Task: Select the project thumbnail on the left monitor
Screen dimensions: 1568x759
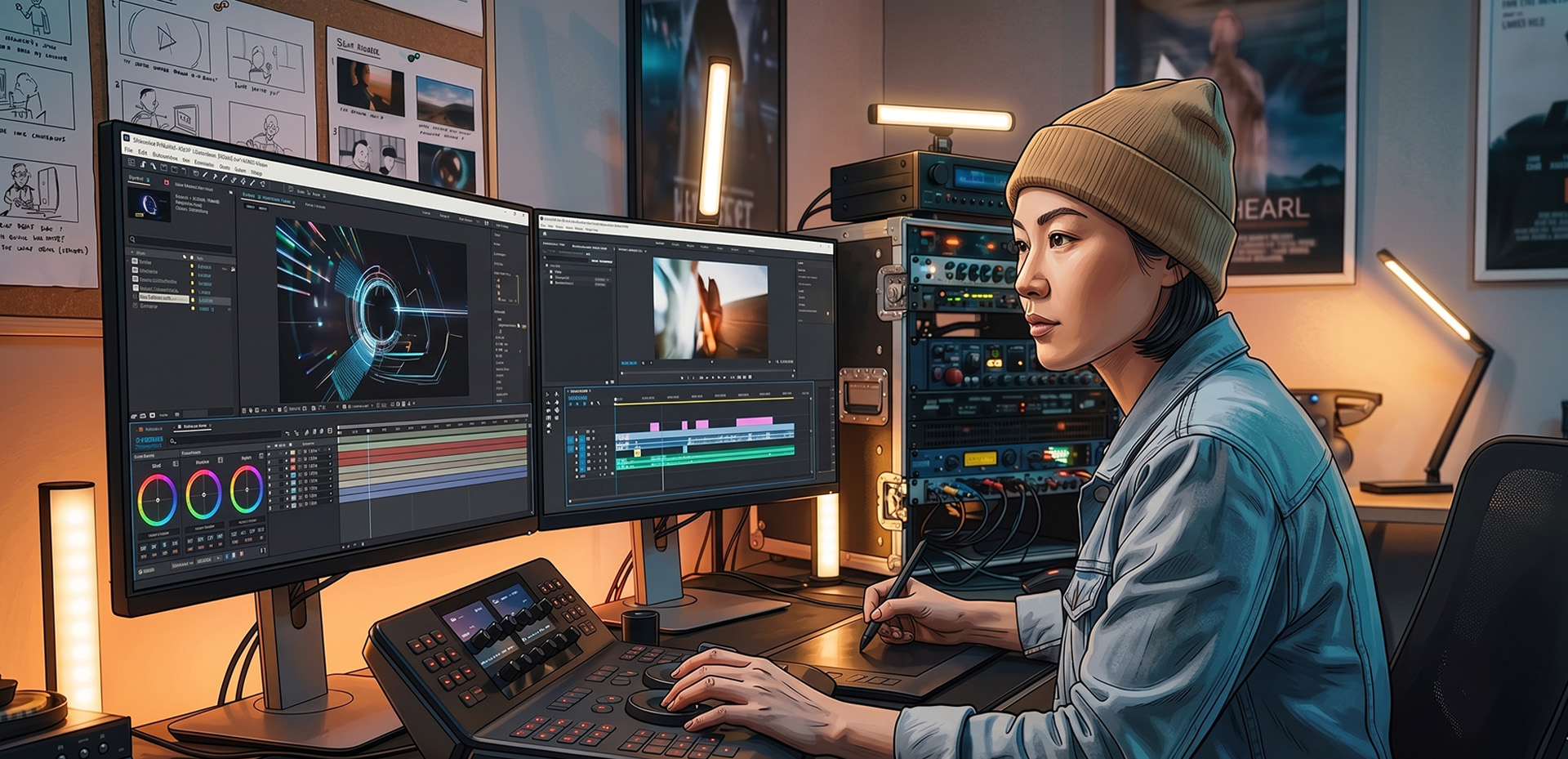Action: point(149,205)
